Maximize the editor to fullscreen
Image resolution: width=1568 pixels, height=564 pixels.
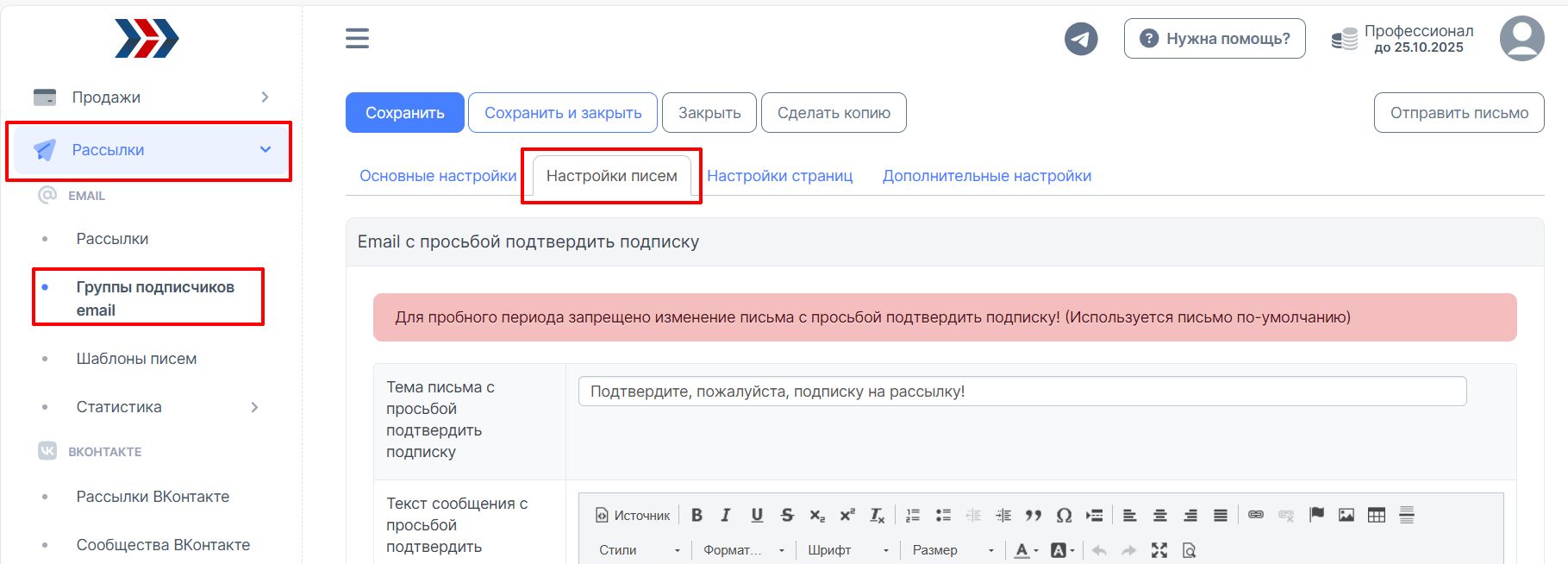coord(1159,550)
